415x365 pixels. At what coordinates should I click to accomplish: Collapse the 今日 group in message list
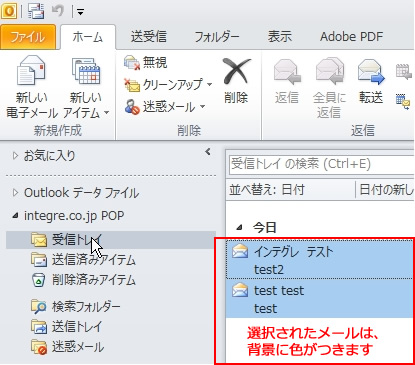click(239, 228)
